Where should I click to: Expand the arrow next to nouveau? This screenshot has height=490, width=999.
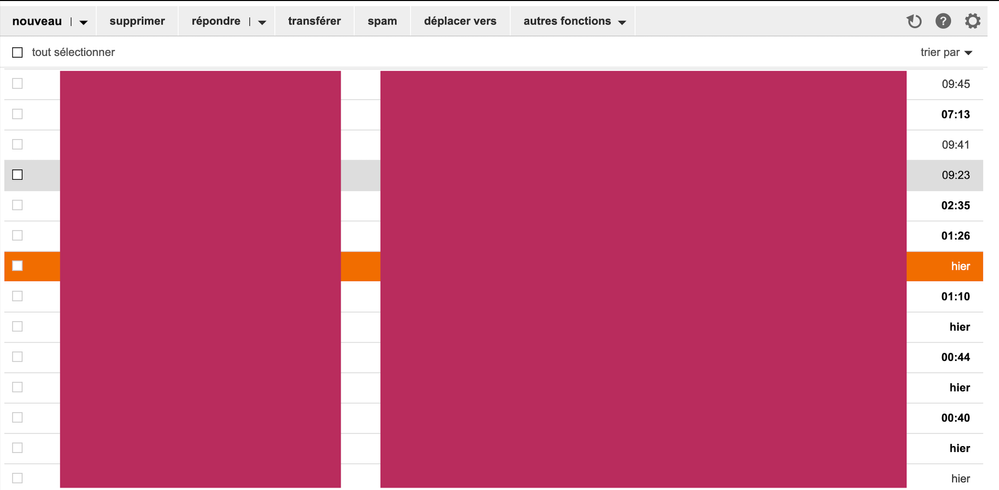tap(84, 22)
